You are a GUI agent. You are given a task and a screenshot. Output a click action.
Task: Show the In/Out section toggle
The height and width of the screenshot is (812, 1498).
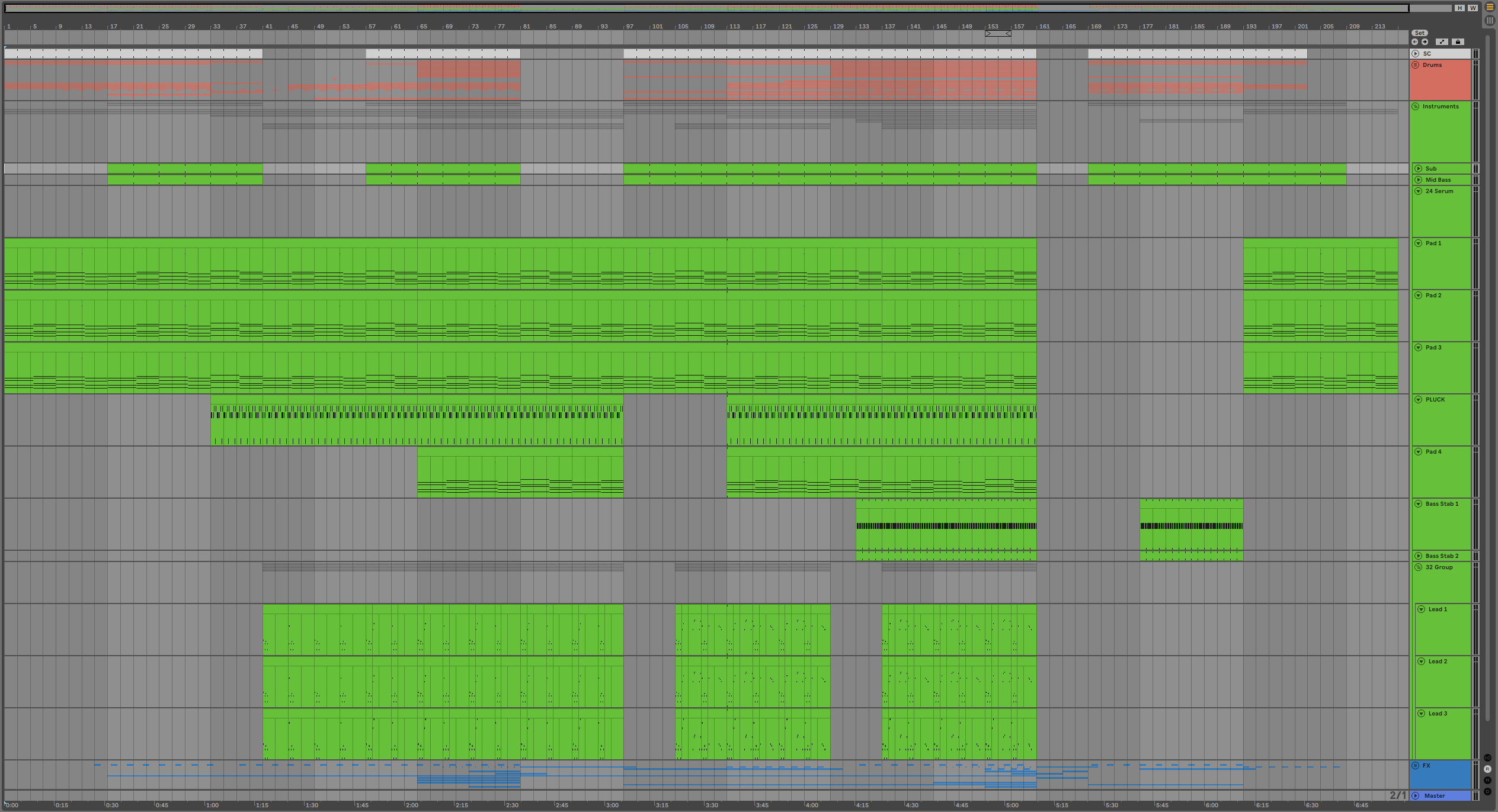pyautogui.click(x=1487, y=758)
